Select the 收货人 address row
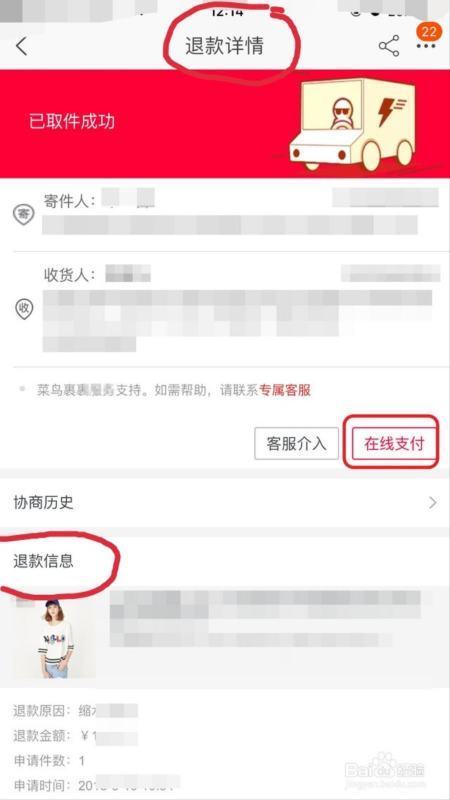 click(225, 309)
